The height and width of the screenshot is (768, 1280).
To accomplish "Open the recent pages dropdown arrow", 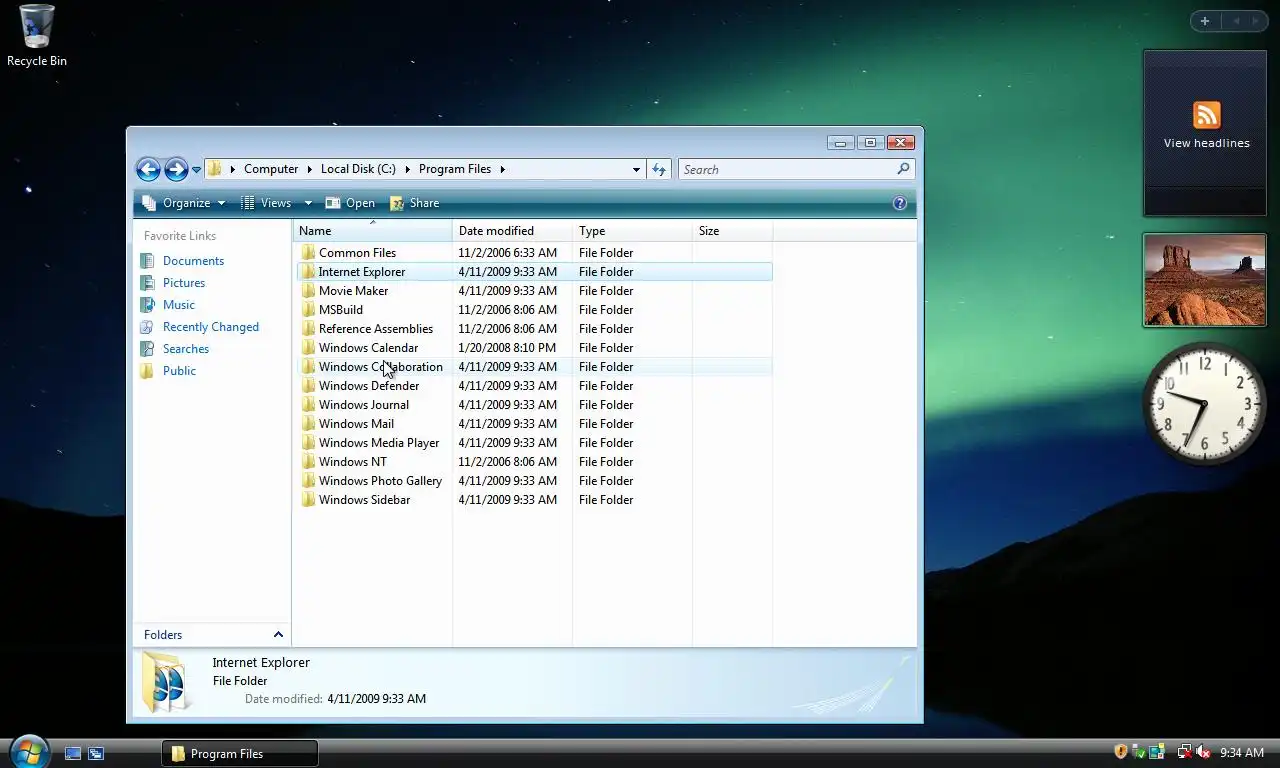I will pyautogui.click(x=196, y=170).
